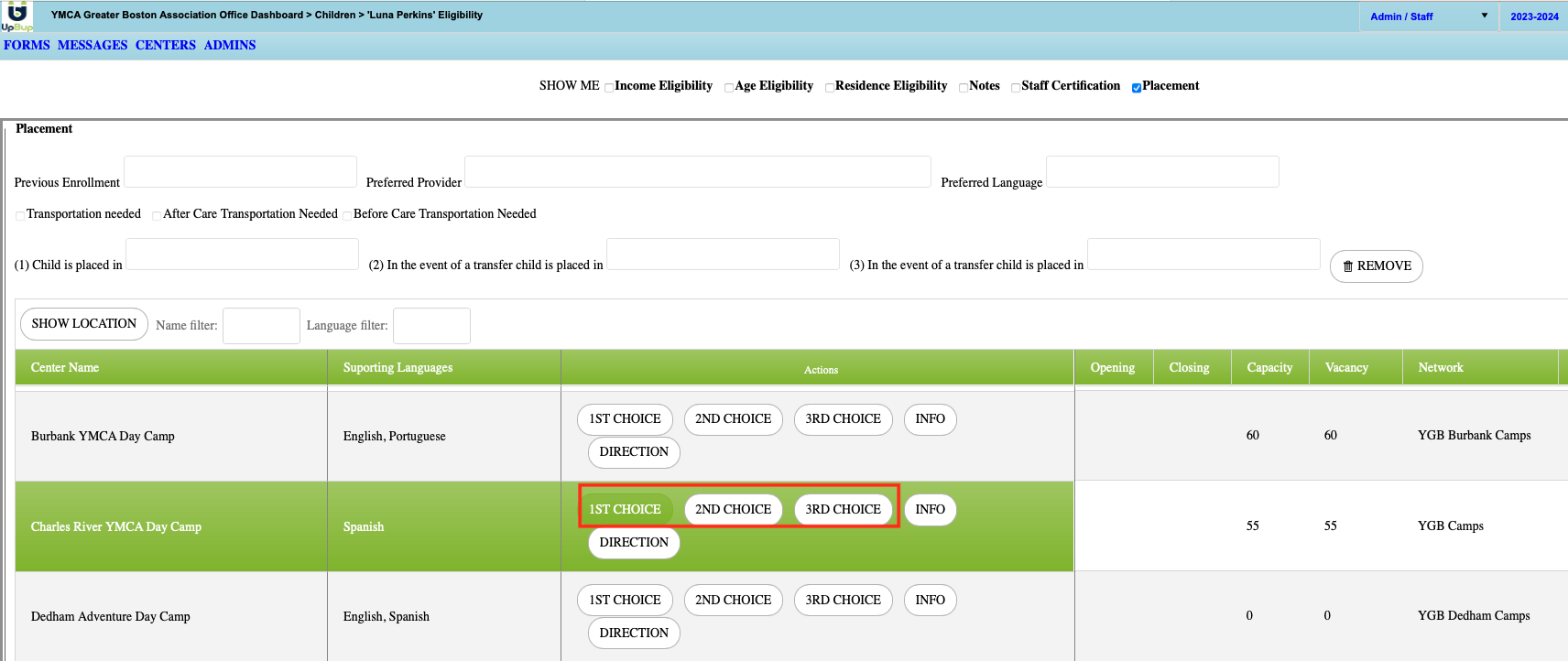Set Charles River YMCA Day Camp 2ND CHOICE

tap(733, 510)
